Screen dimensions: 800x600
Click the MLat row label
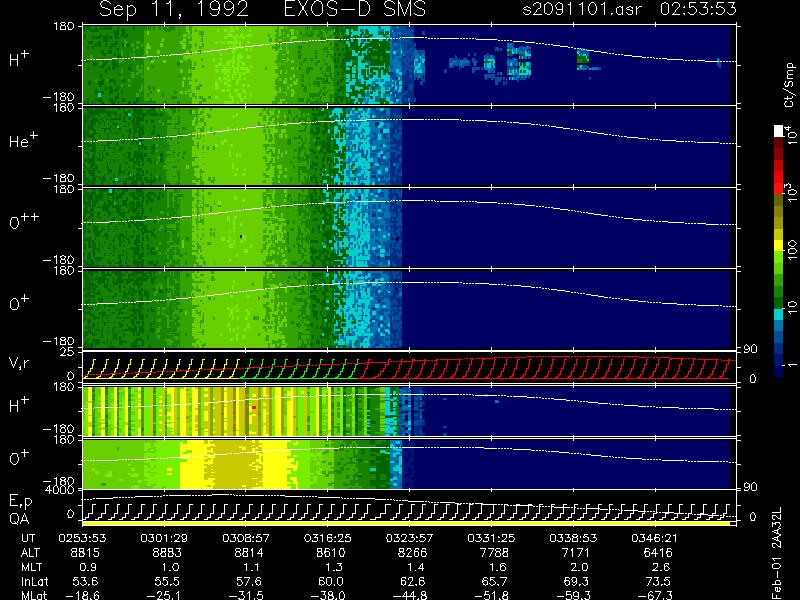pos(35,595)
